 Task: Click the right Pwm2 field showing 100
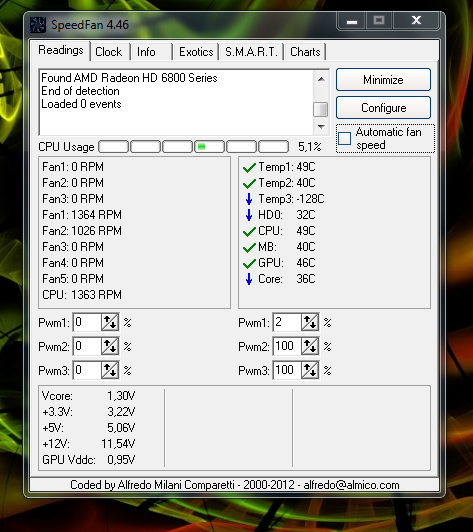click(287, 346)
